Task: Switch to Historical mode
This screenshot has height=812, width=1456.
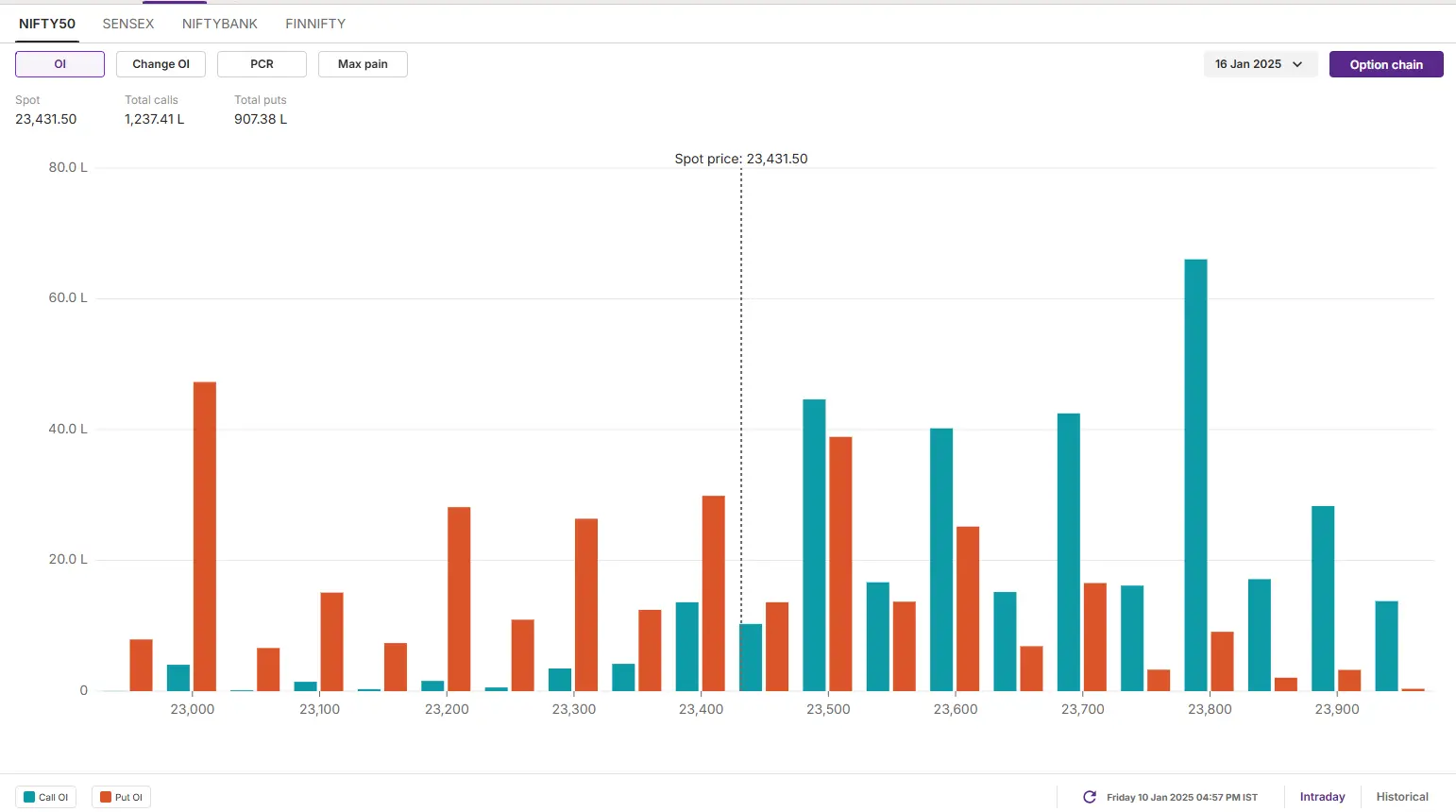Action: 1402,797
